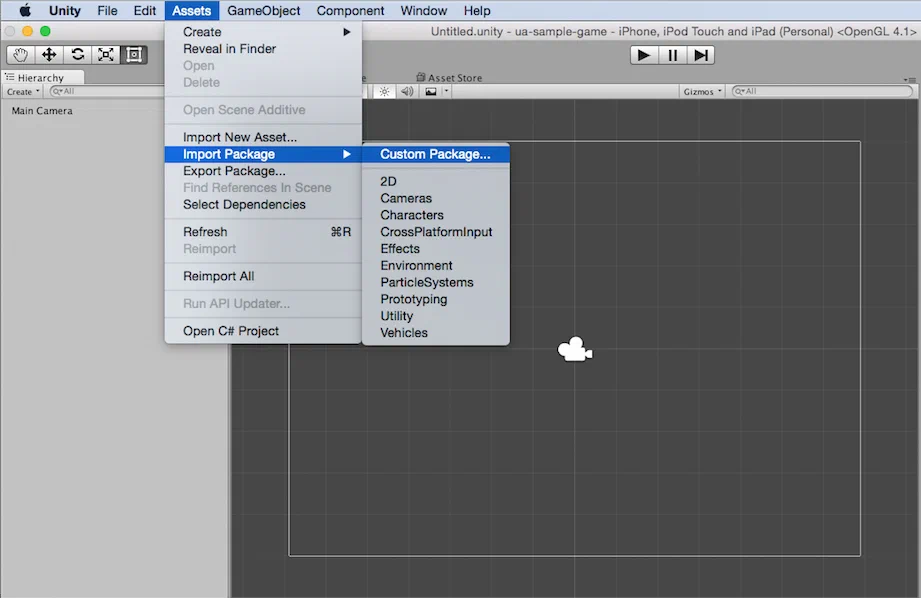Toggle scene effects image icon
Image resolution: width=921 pixels, height=598 pixels.
point(432,91)
